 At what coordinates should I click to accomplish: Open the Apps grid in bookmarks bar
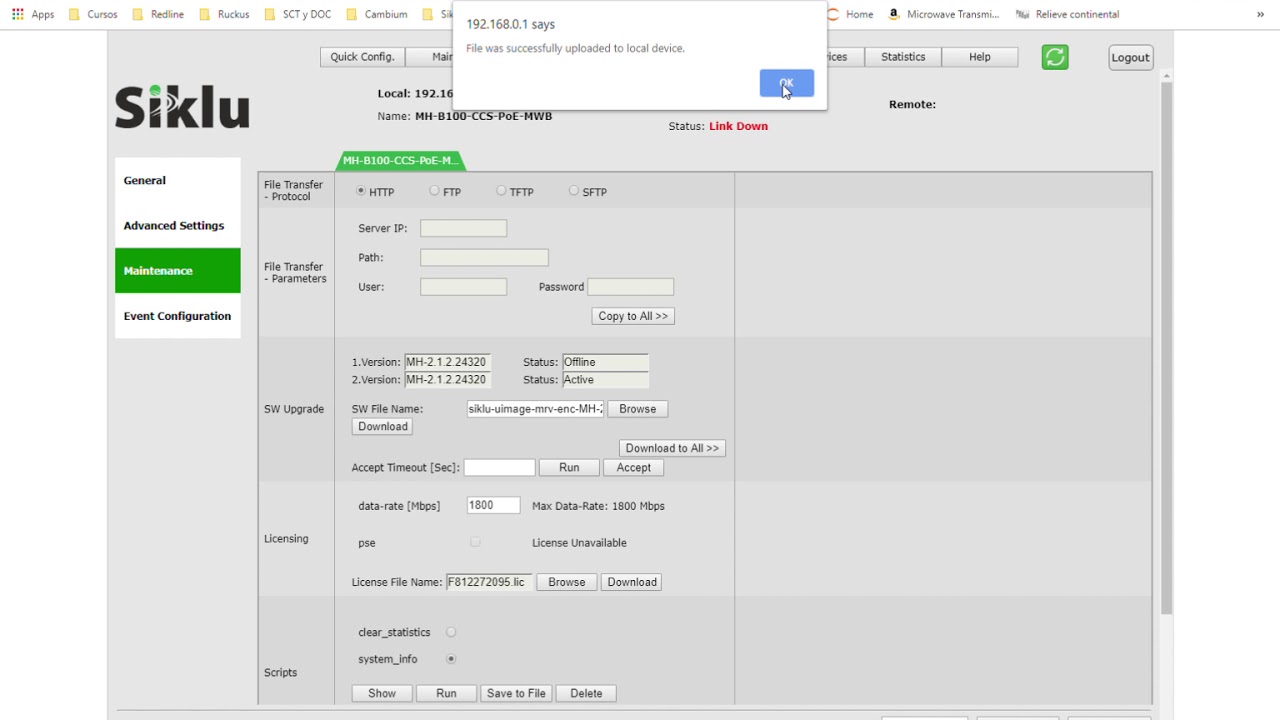(x=33, y=14)
